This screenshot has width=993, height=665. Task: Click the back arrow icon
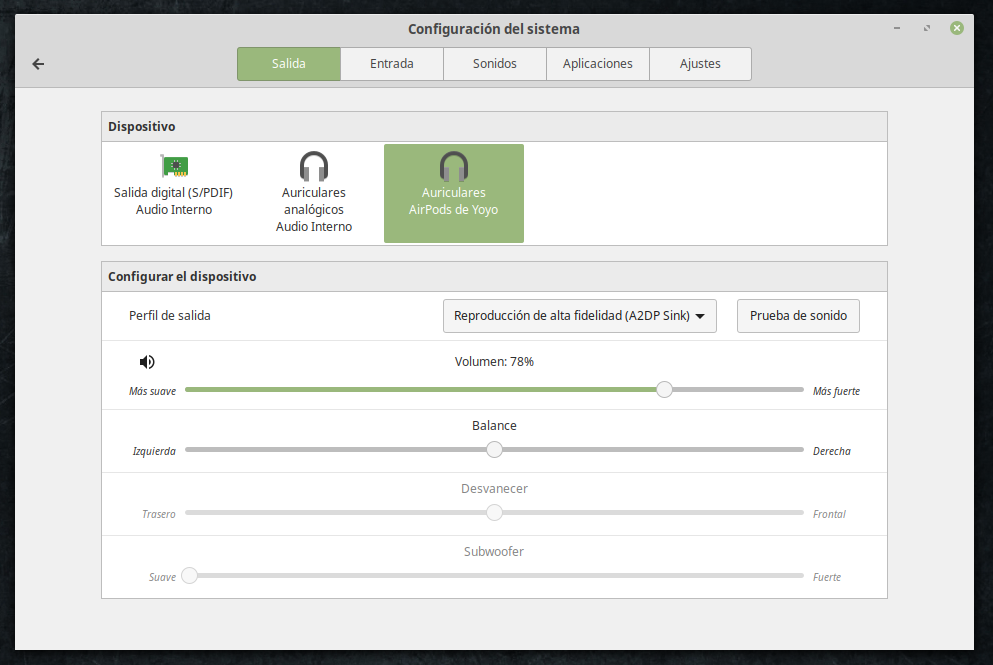(x=38, y=64)
